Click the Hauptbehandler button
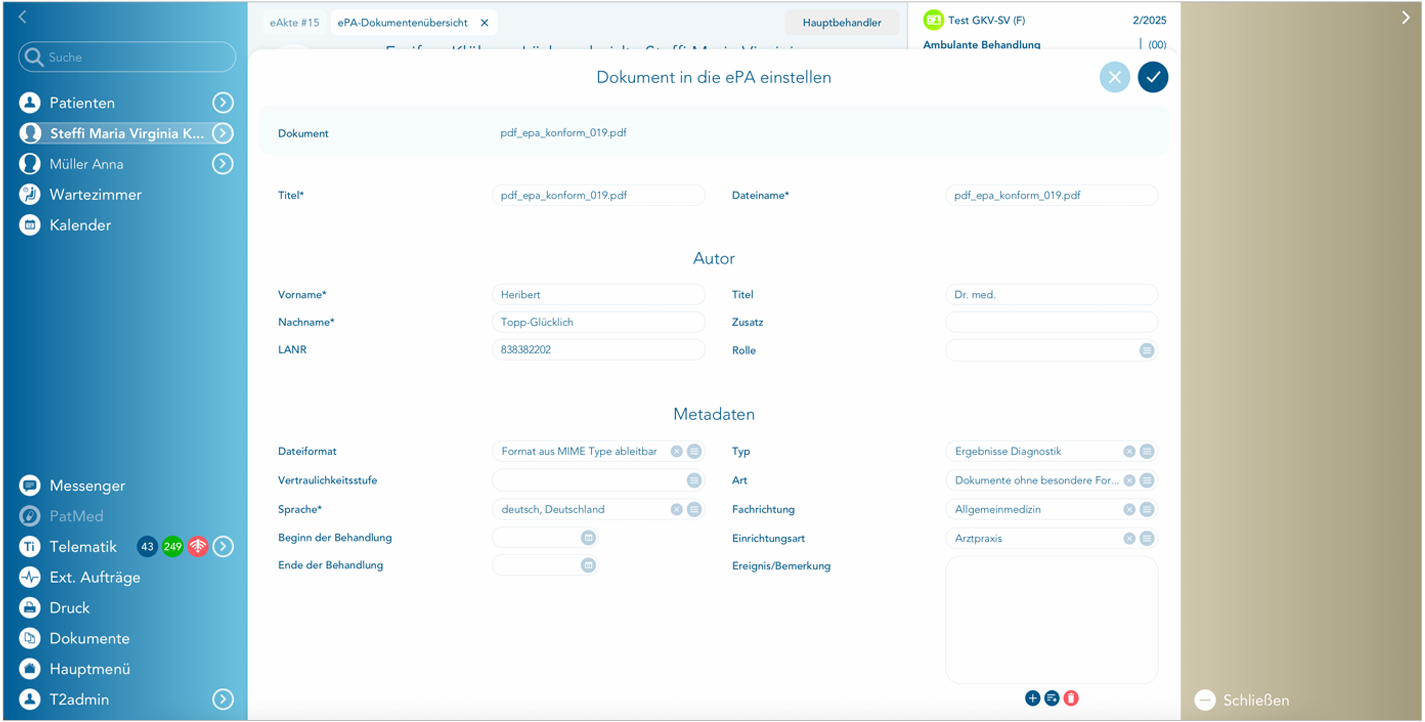 (842, 22)
